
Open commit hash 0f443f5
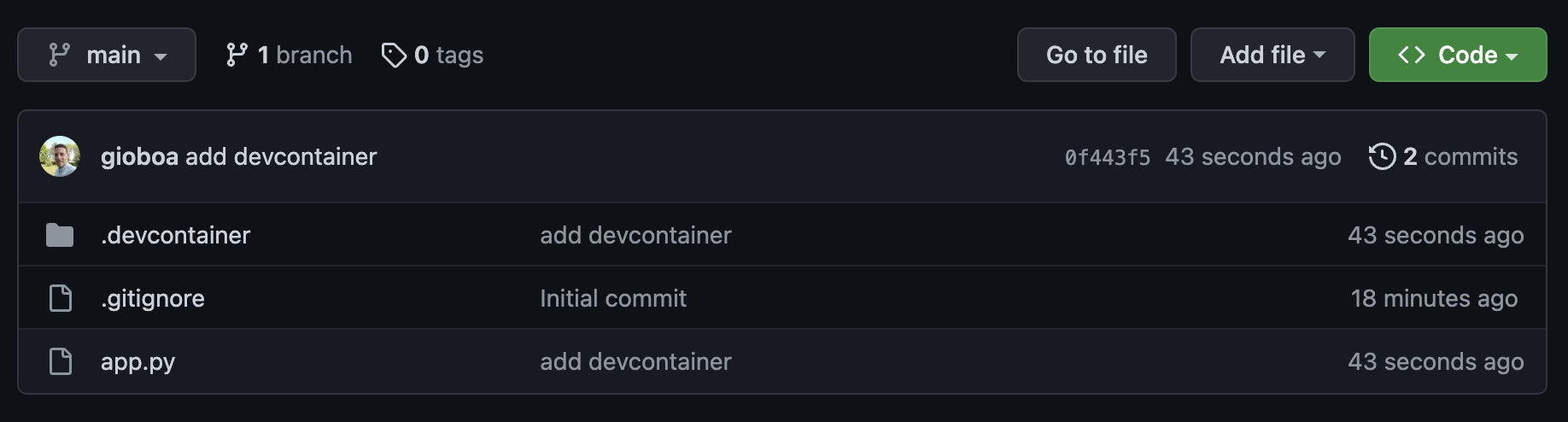(x=1107, y=157)
